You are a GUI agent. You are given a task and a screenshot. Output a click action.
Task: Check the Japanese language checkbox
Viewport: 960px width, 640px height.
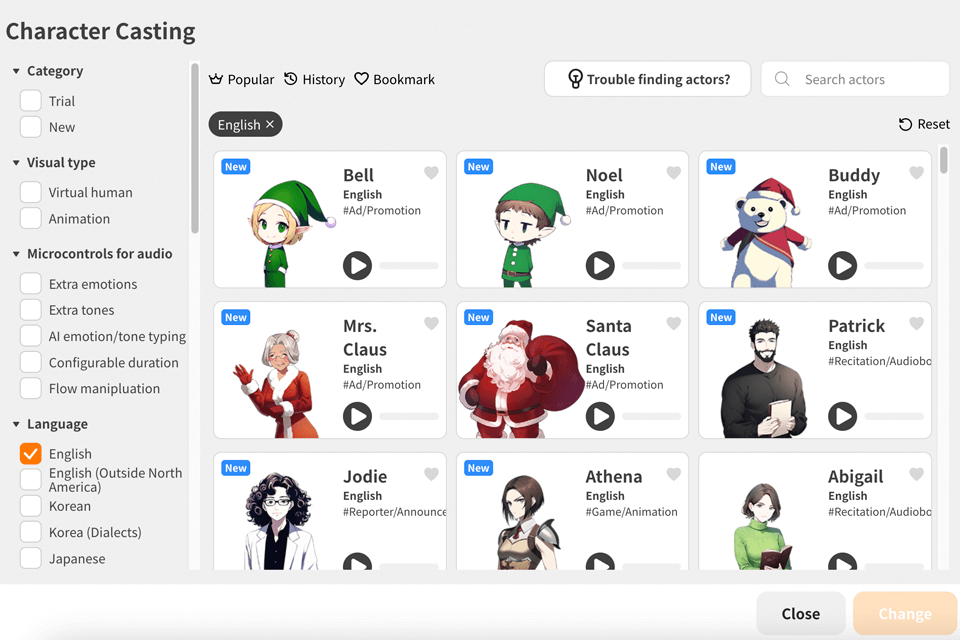click(31, 559)
